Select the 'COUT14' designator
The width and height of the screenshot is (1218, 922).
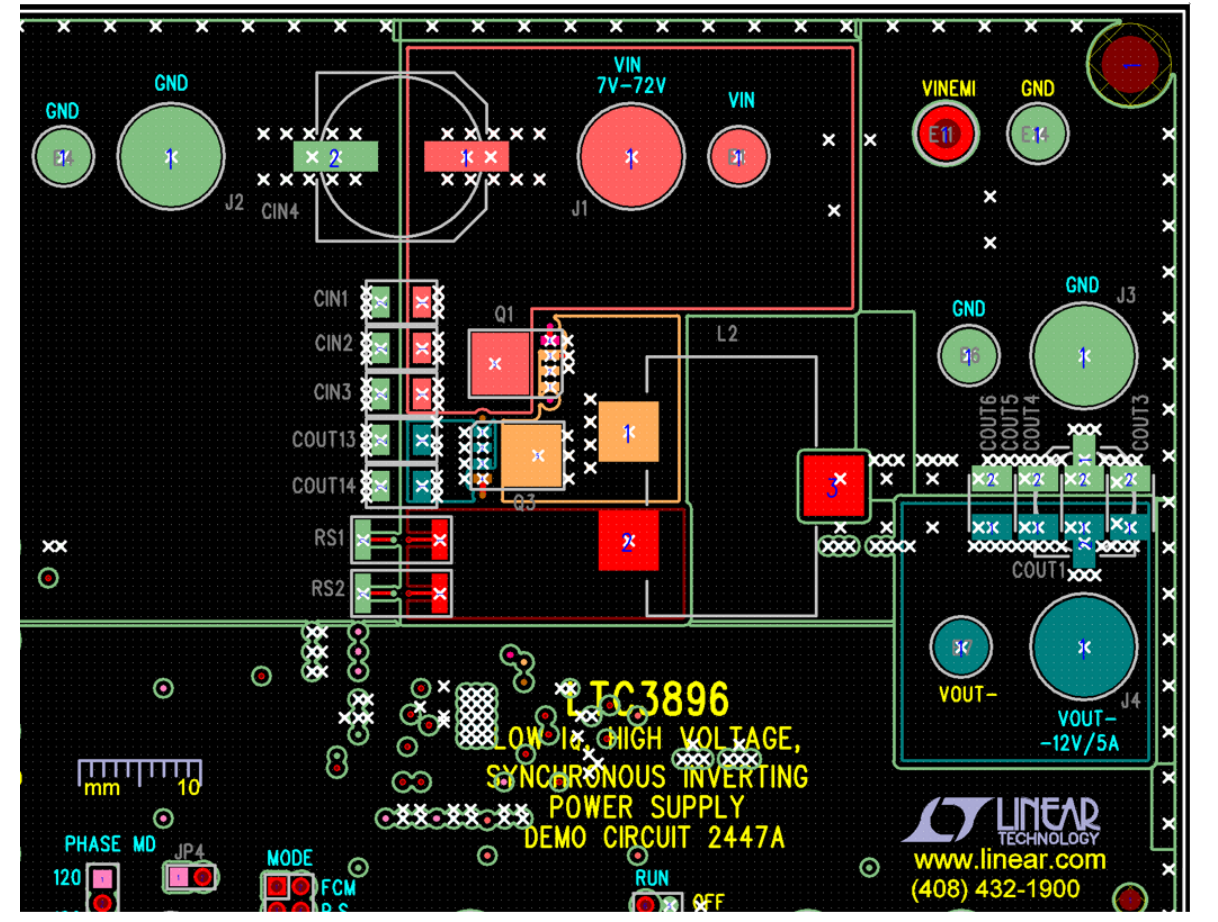click(x=324, y=486)
